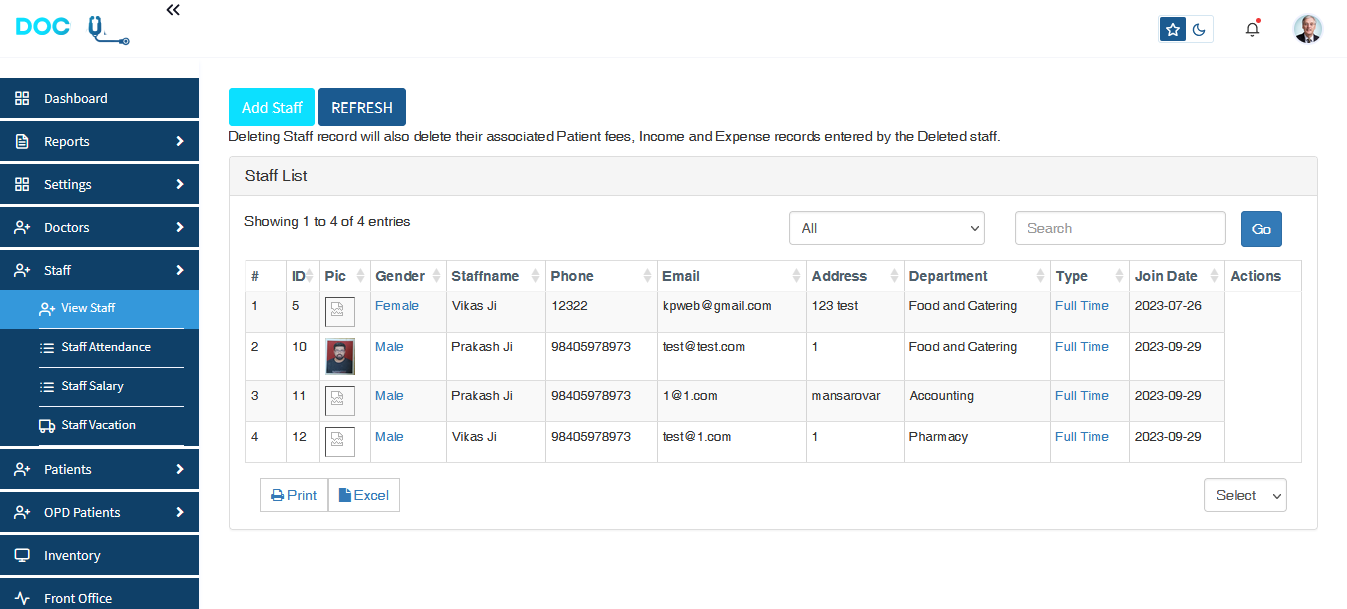Click the Patients person-plus icon
The width and height of the screenshot is (1347, 609).
coord(22,470)
